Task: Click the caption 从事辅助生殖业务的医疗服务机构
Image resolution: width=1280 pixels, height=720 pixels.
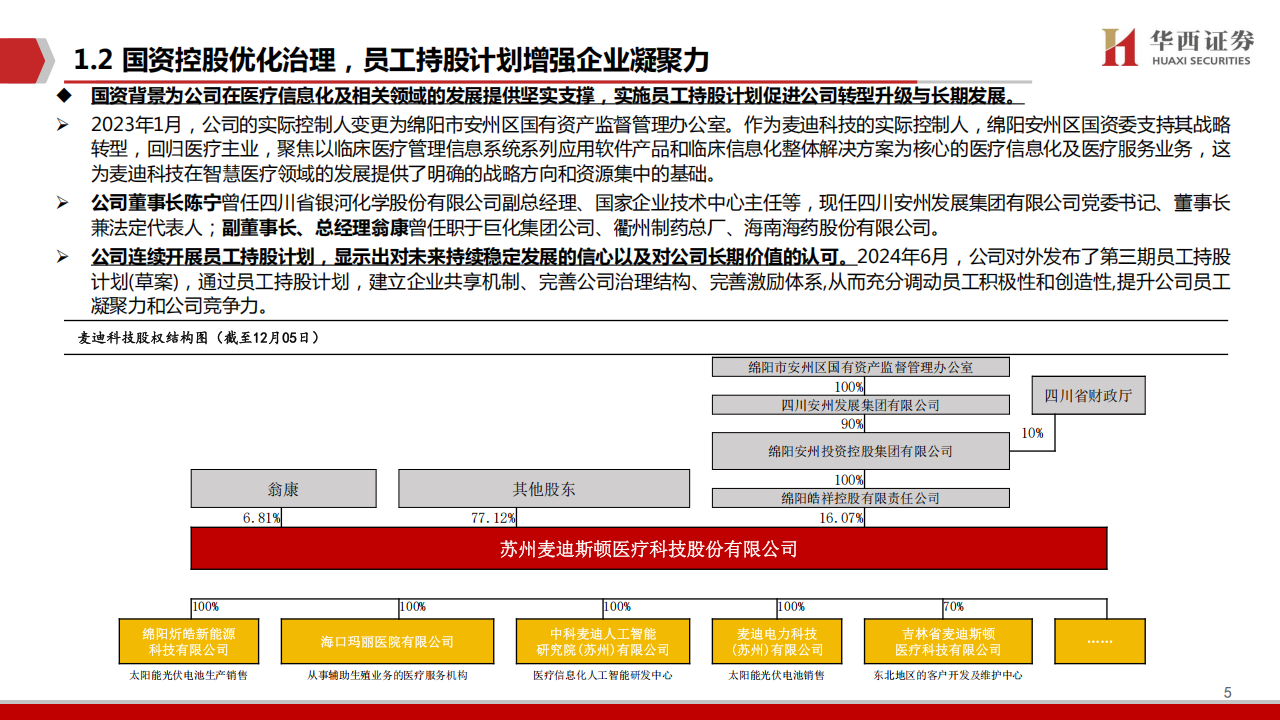Action: point(387,675)
